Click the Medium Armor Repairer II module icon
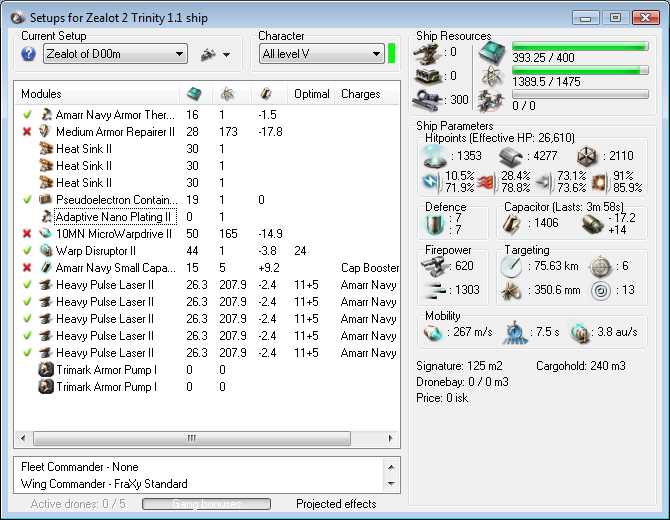This screenshot has width=670, height=520. pyautogui.click(x=45, y=131)
